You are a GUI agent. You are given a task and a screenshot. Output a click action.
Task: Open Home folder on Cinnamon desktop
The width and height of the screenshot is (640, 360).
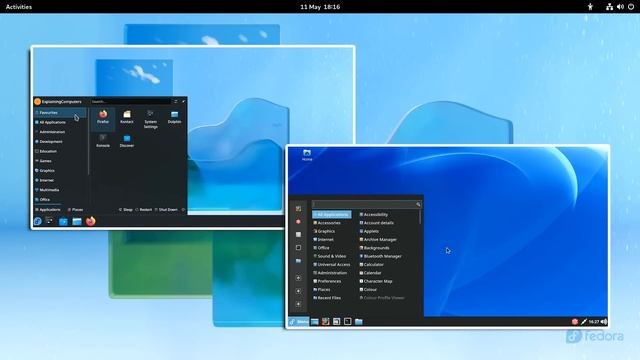tap(307, 155)
